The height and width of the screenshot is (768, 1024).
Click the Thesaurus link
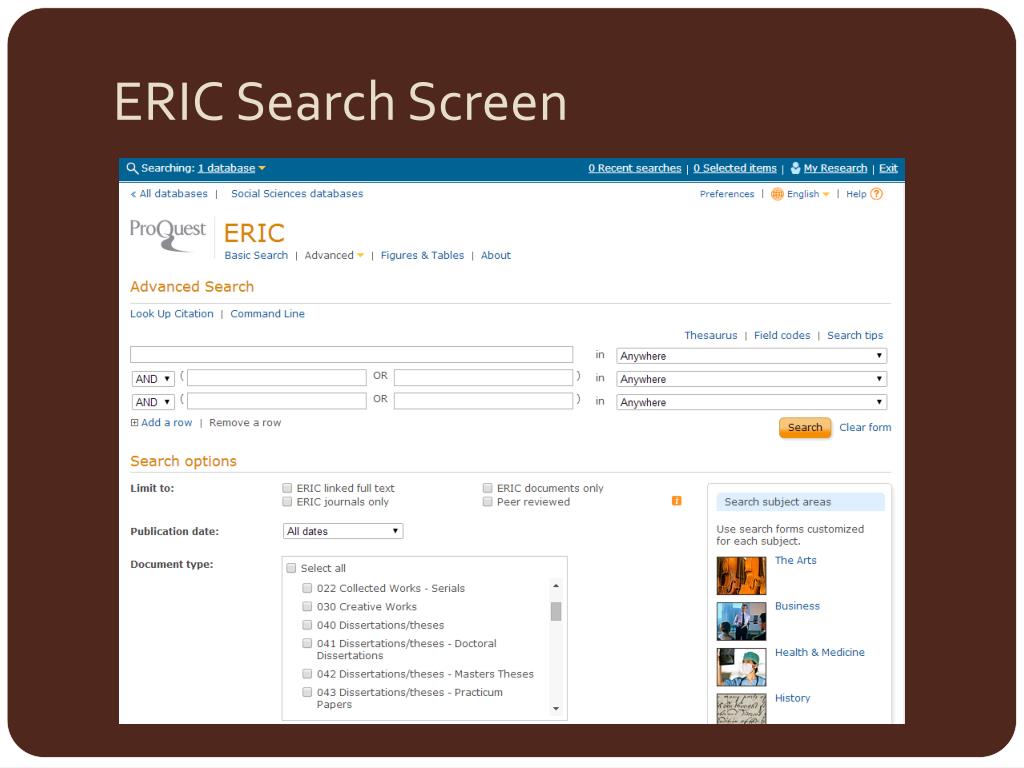point(710,336)
